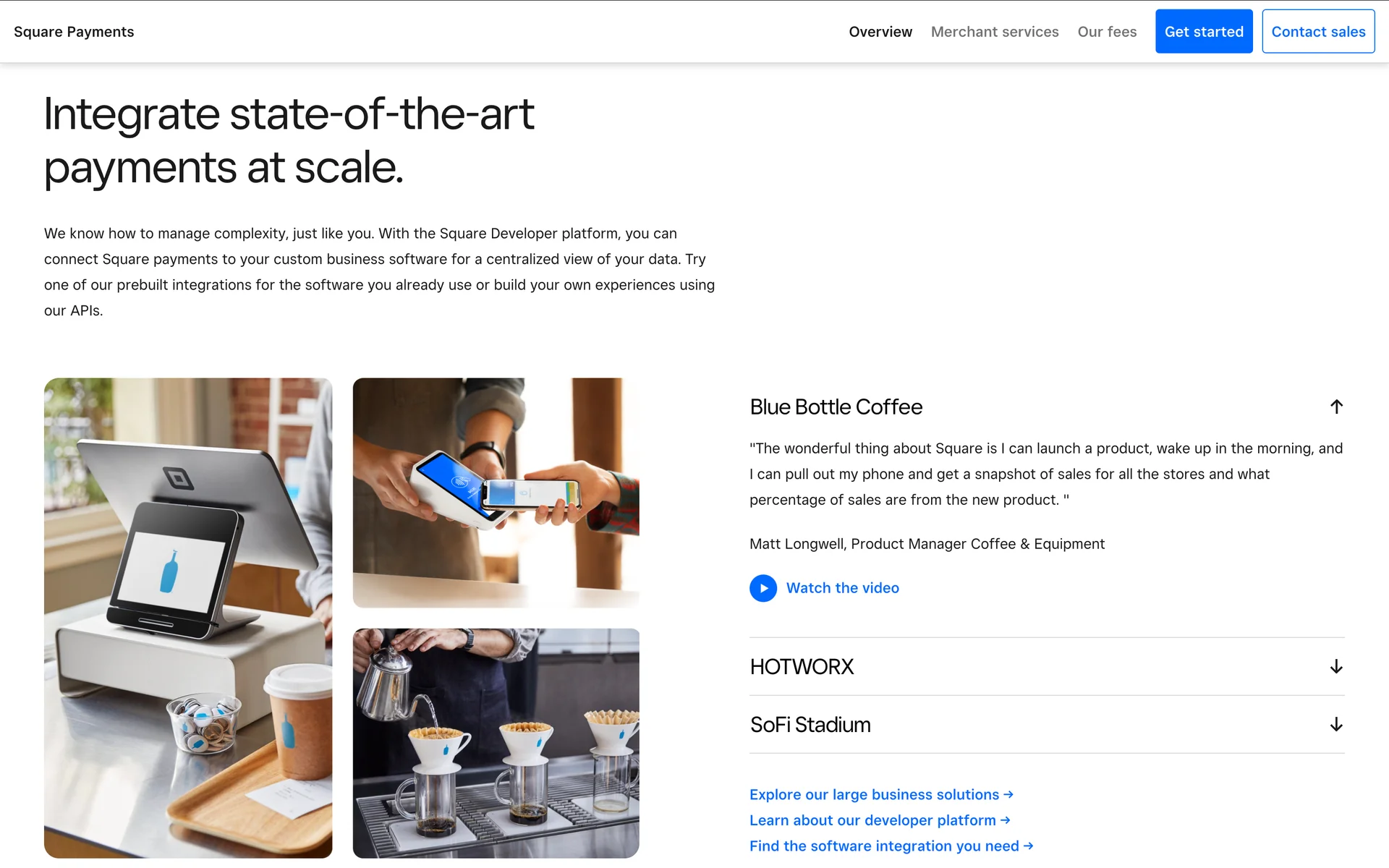
Task: Select the pour-over coffee brewing photo
Action: (496, 744)
